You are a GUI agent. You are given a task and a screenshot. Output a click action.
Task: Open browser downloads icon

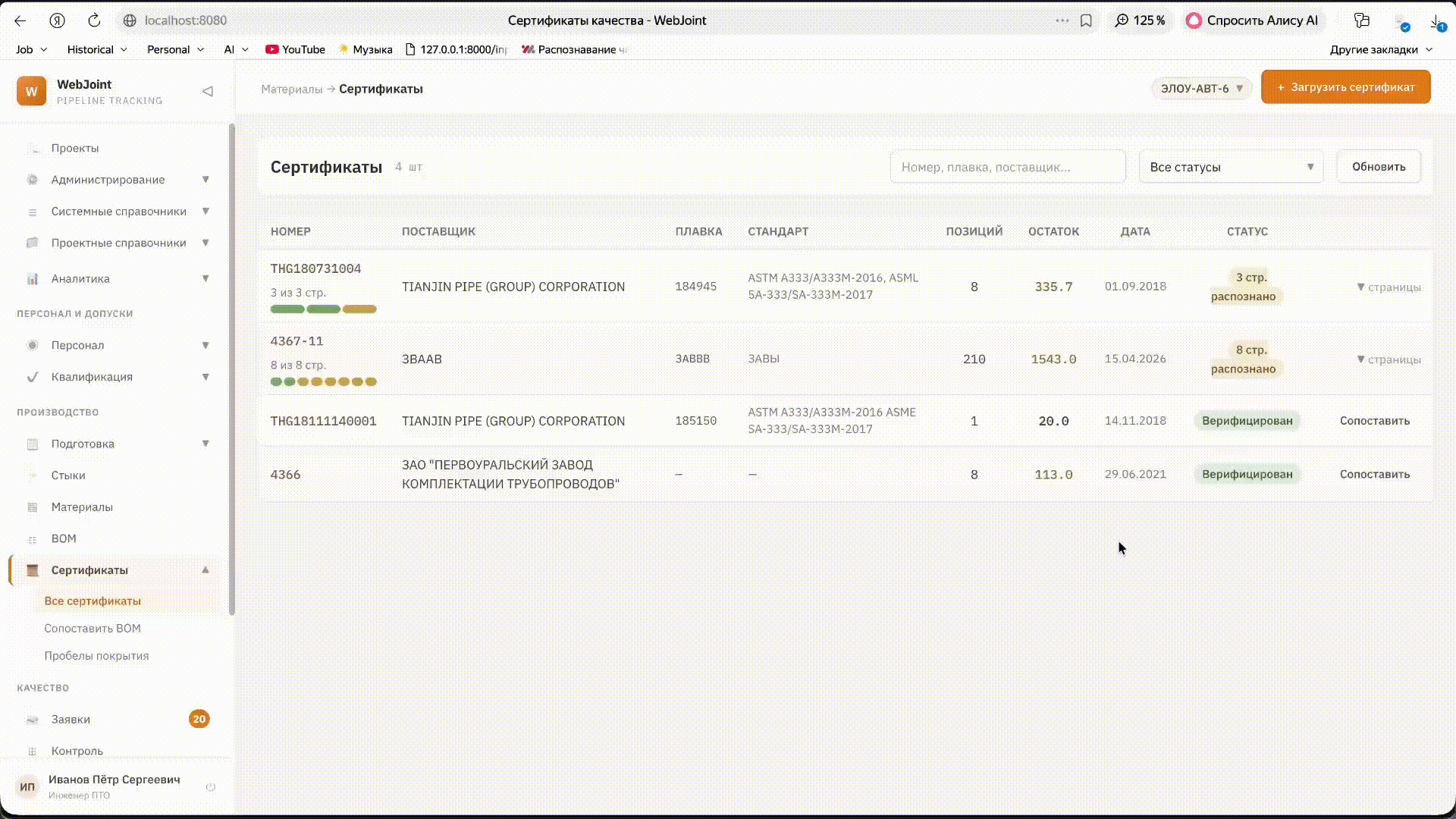tap(1437, 22)
